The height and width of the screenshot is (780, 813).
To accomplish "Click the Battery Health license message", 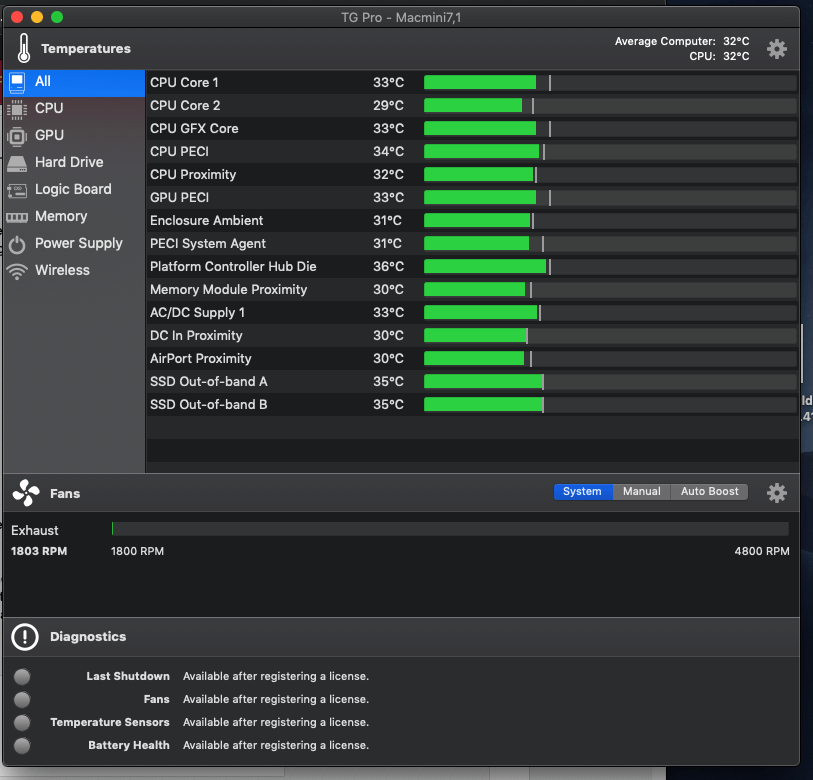I will [x=276, y=745].
